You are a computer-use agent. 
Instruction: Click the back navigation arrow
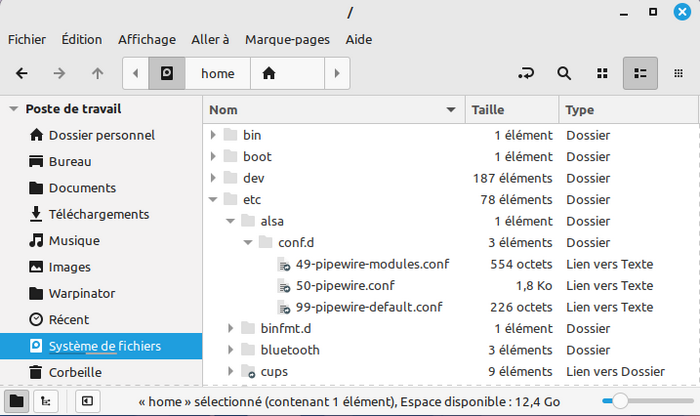[22, 73]
